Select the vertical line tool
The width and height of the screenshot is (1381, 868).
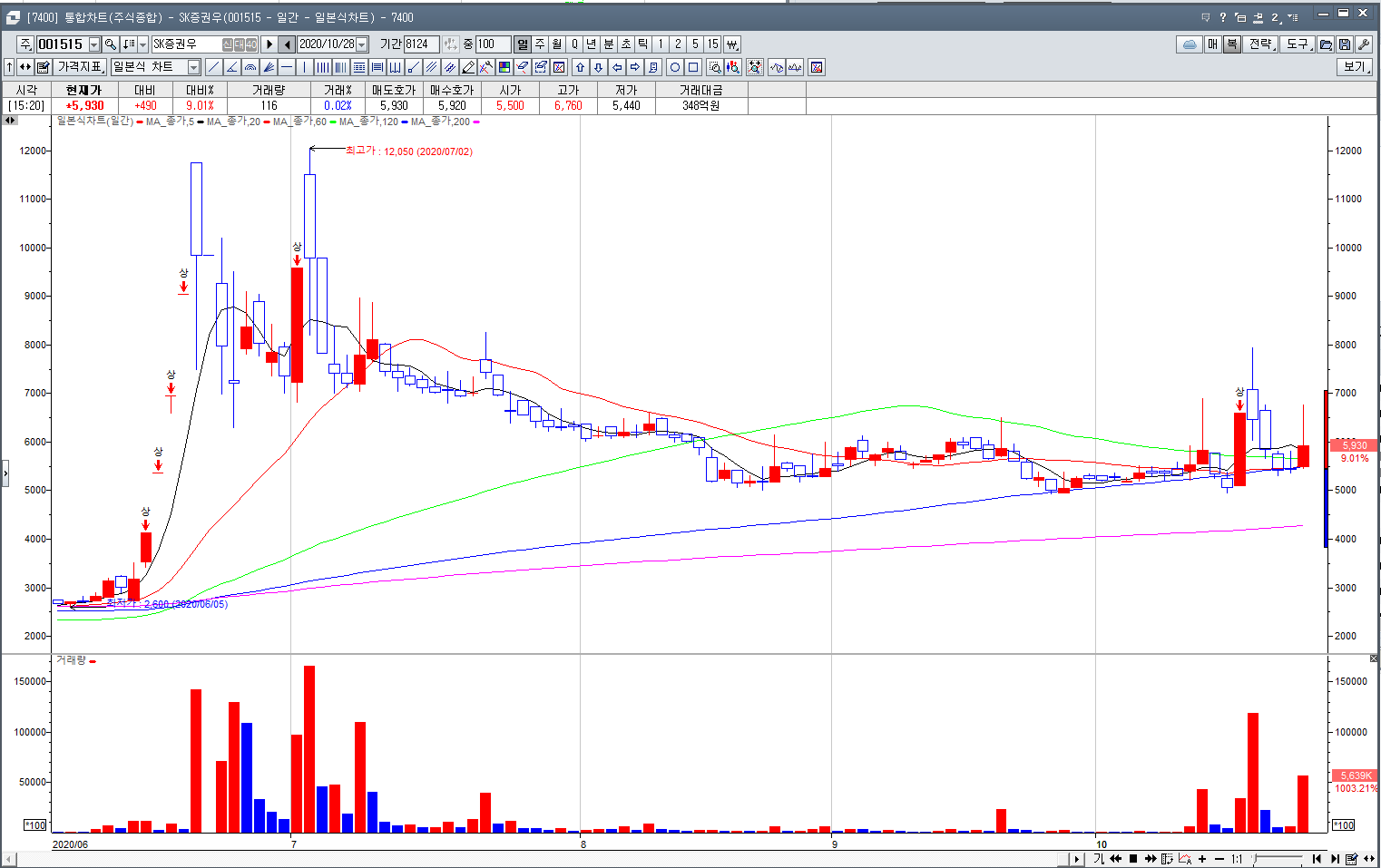(x=304, y=67)
